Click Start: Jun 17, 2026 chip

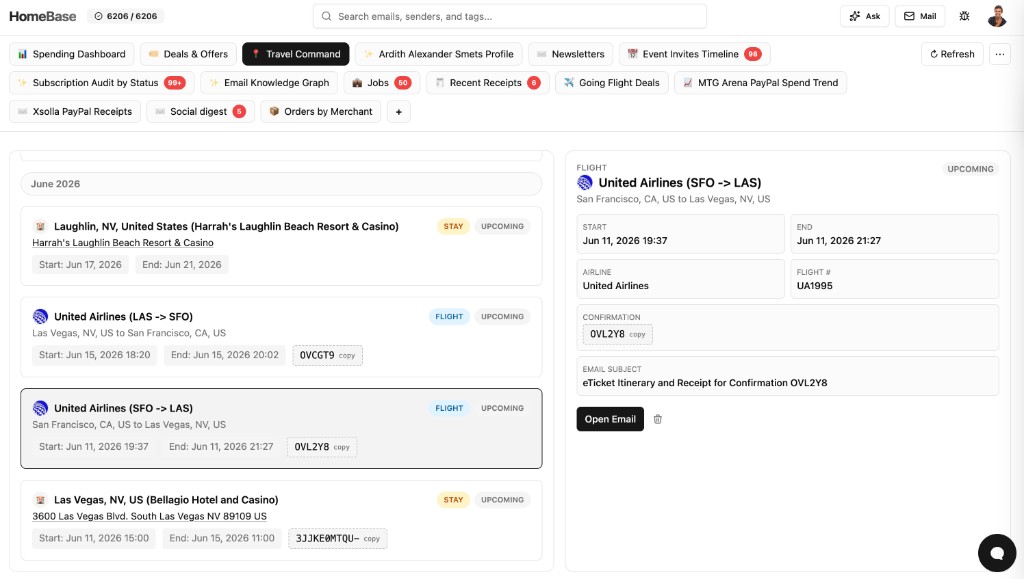tap(80, 265)
